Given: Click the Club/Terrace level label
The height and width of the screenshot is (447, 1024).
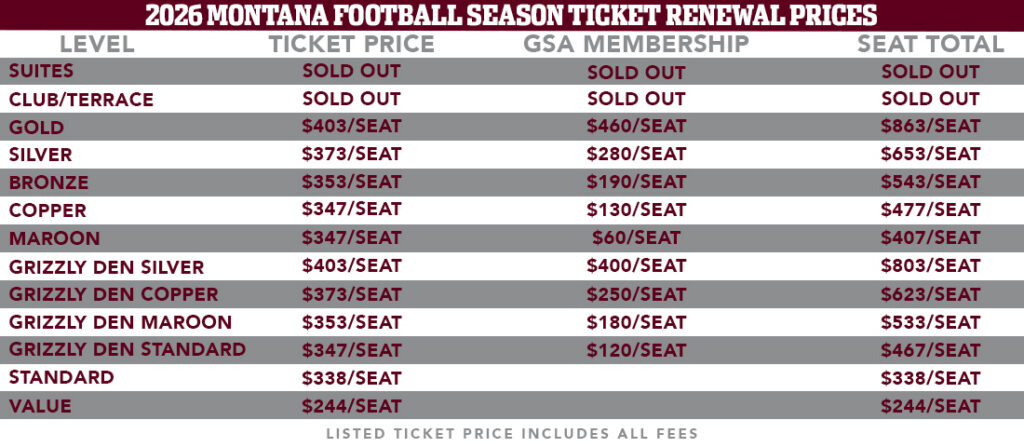Looking at the screenshot, I should pyautogui.click(x=81, y=99).
